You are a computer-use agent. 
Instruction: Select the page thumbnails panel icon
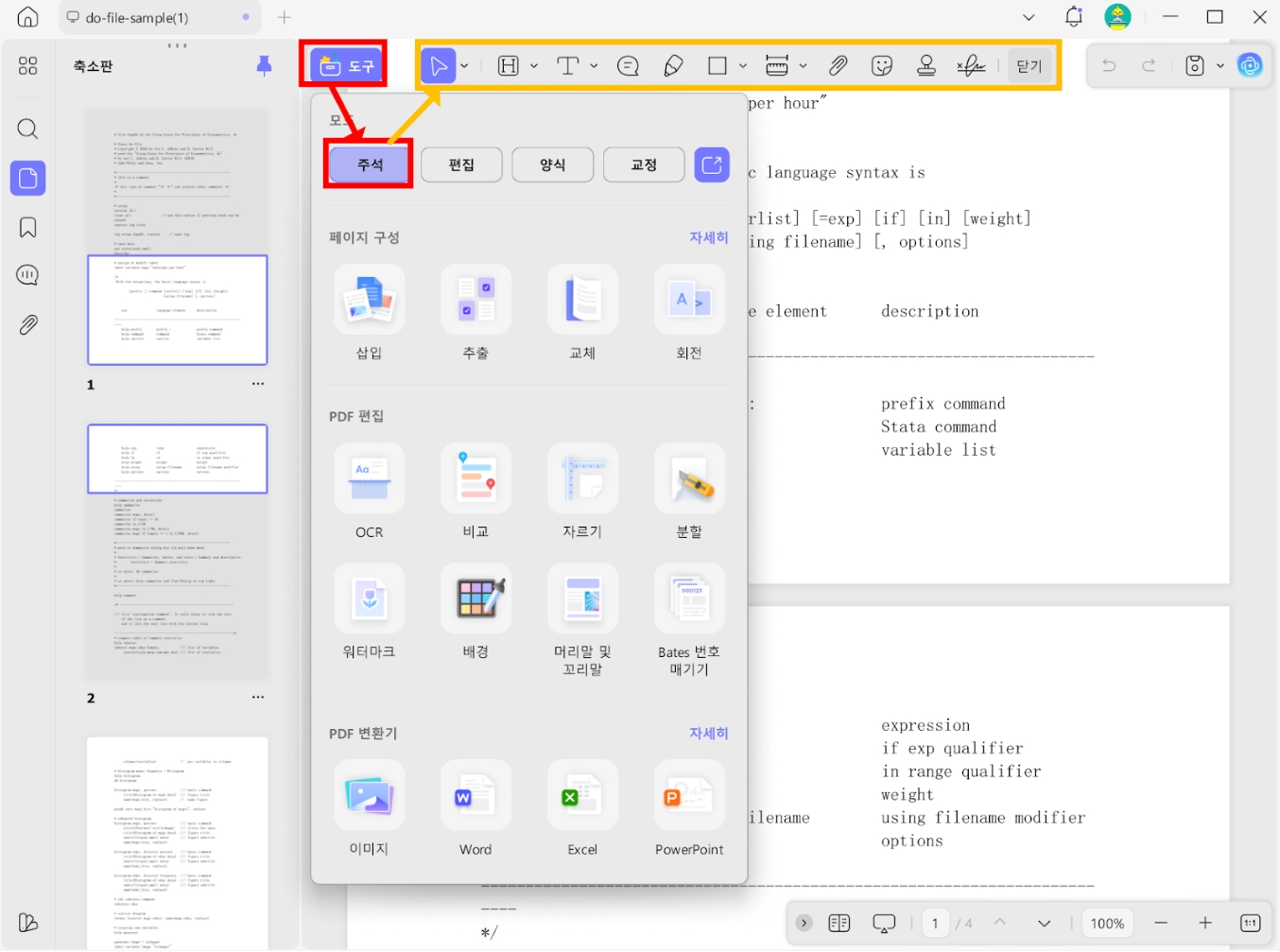(28, 178)
